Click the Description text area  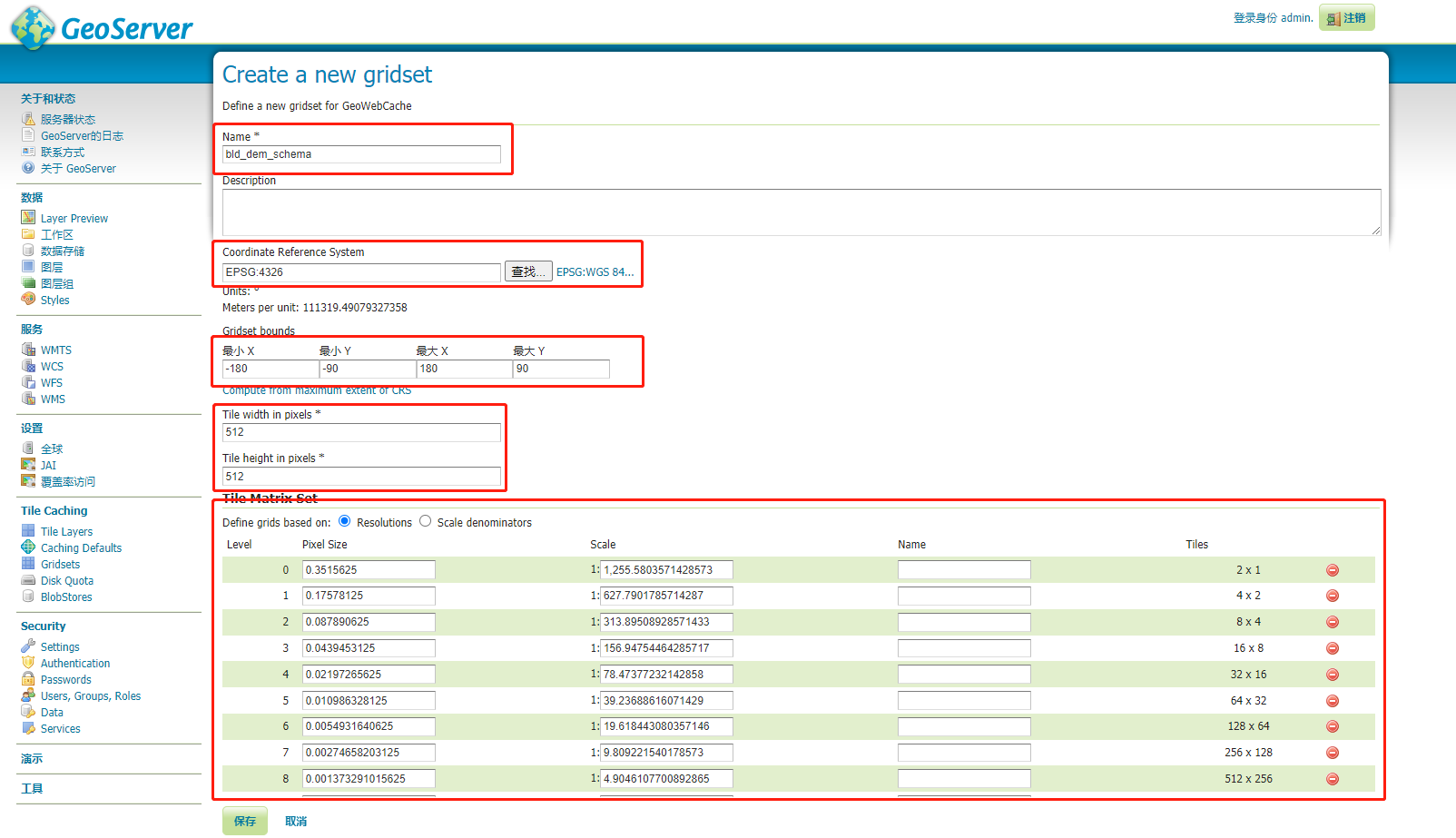(802, 212)
